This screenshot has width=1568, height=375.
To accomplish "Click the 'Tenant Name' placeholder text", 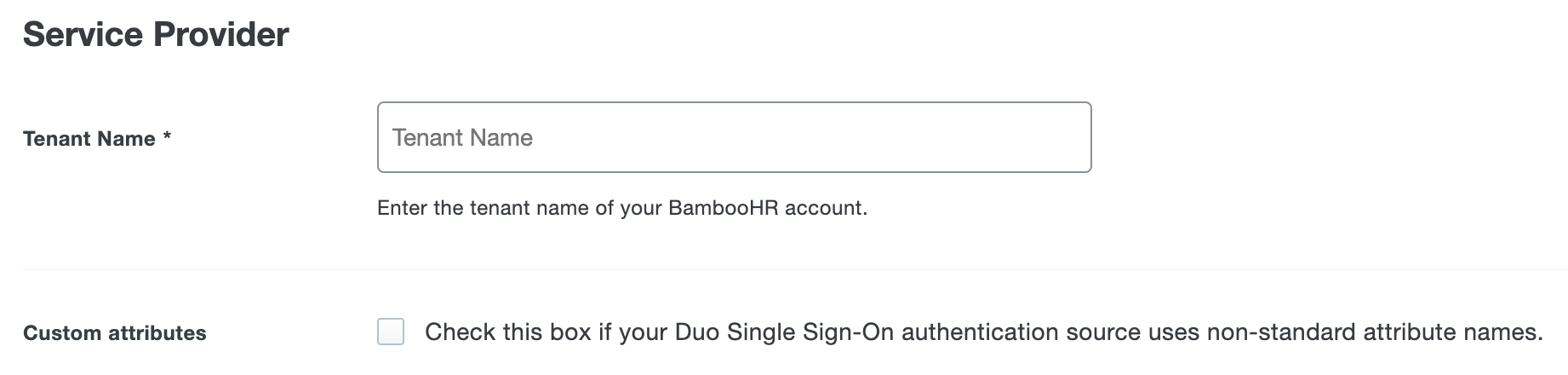I will [462, 138].
